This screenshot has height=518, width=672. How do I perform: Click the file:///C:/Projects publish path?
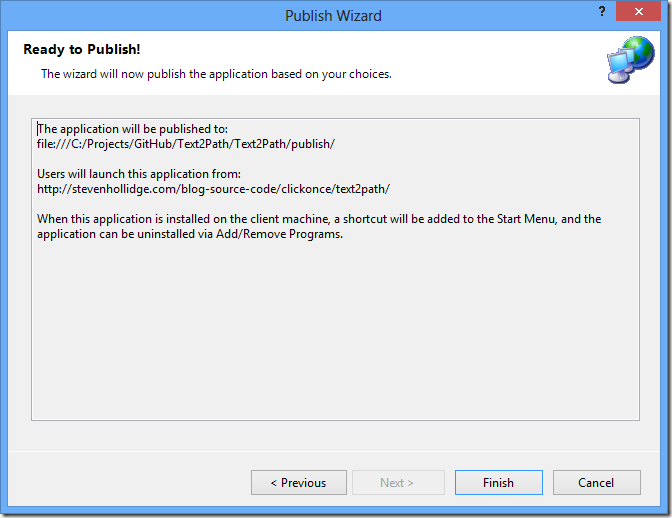(x=185, y=144)
